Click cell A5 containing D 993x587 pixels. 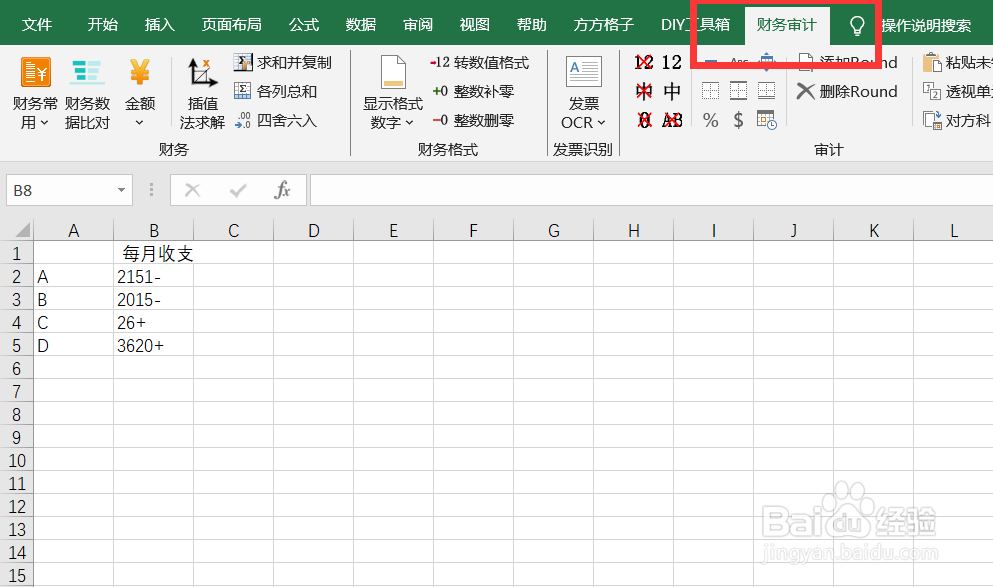[x=73, y=346]
